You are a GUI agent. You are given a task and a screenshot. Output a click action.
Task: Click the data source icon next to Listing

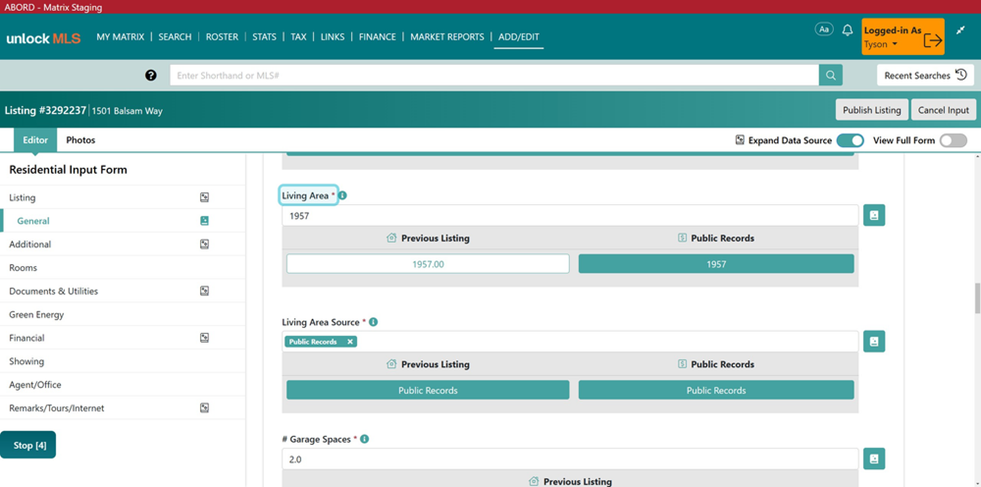(204, 197)
